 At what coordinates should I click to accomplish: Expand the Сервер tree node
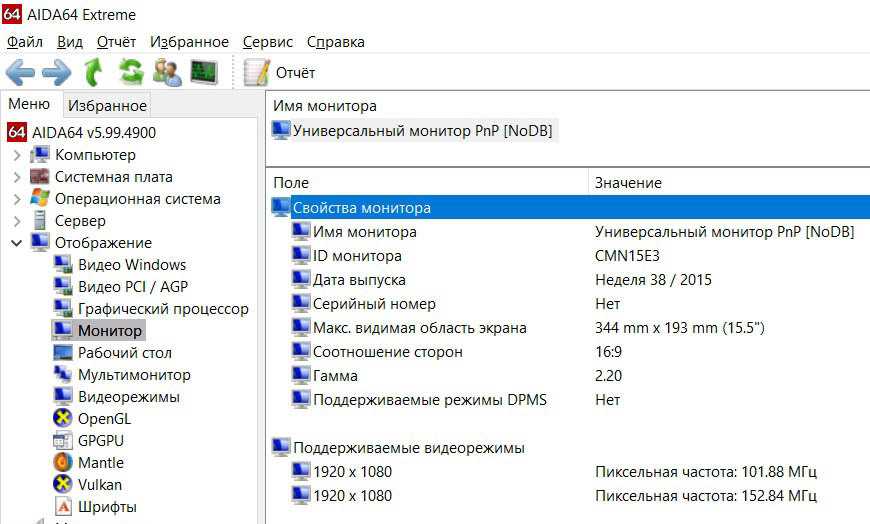pos(17,221)
